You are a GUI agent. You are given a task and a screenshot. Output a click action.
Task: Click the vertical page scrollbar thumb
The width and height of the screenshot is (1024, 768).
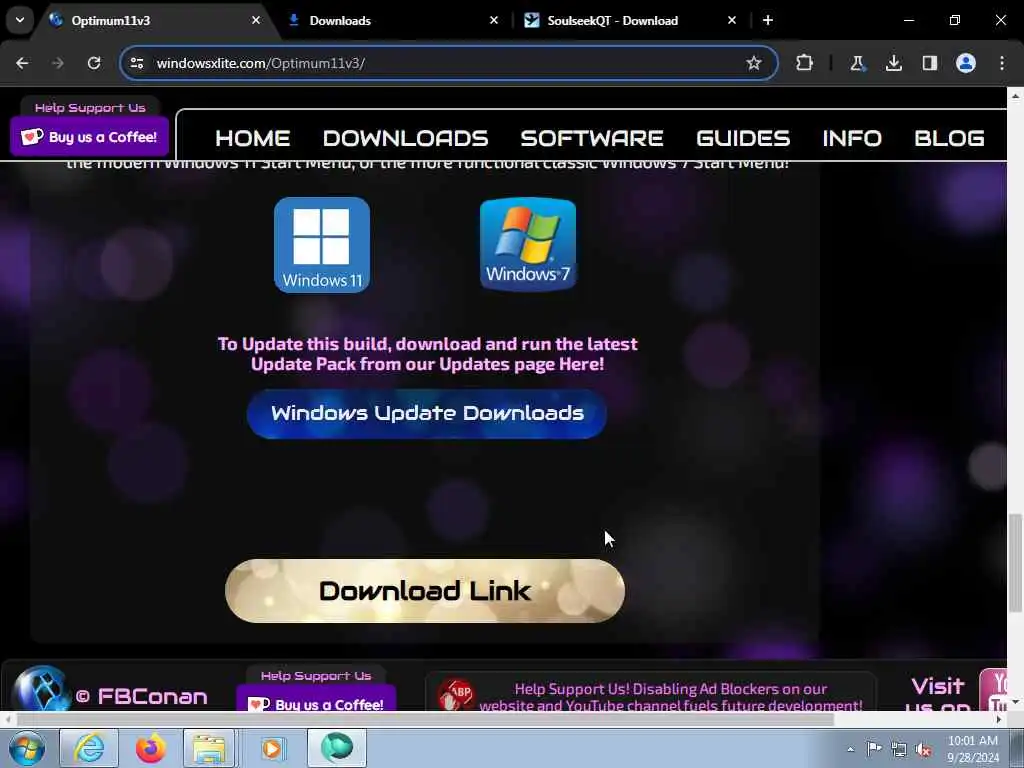tap(1015, 563)
